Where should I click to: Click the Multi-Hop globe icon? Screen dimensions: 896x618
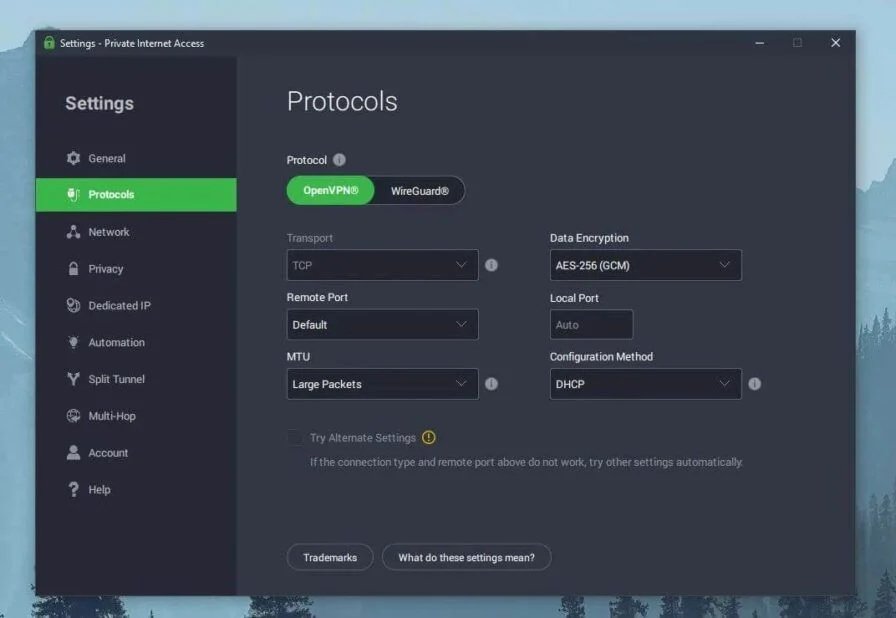tap(73, 416)
